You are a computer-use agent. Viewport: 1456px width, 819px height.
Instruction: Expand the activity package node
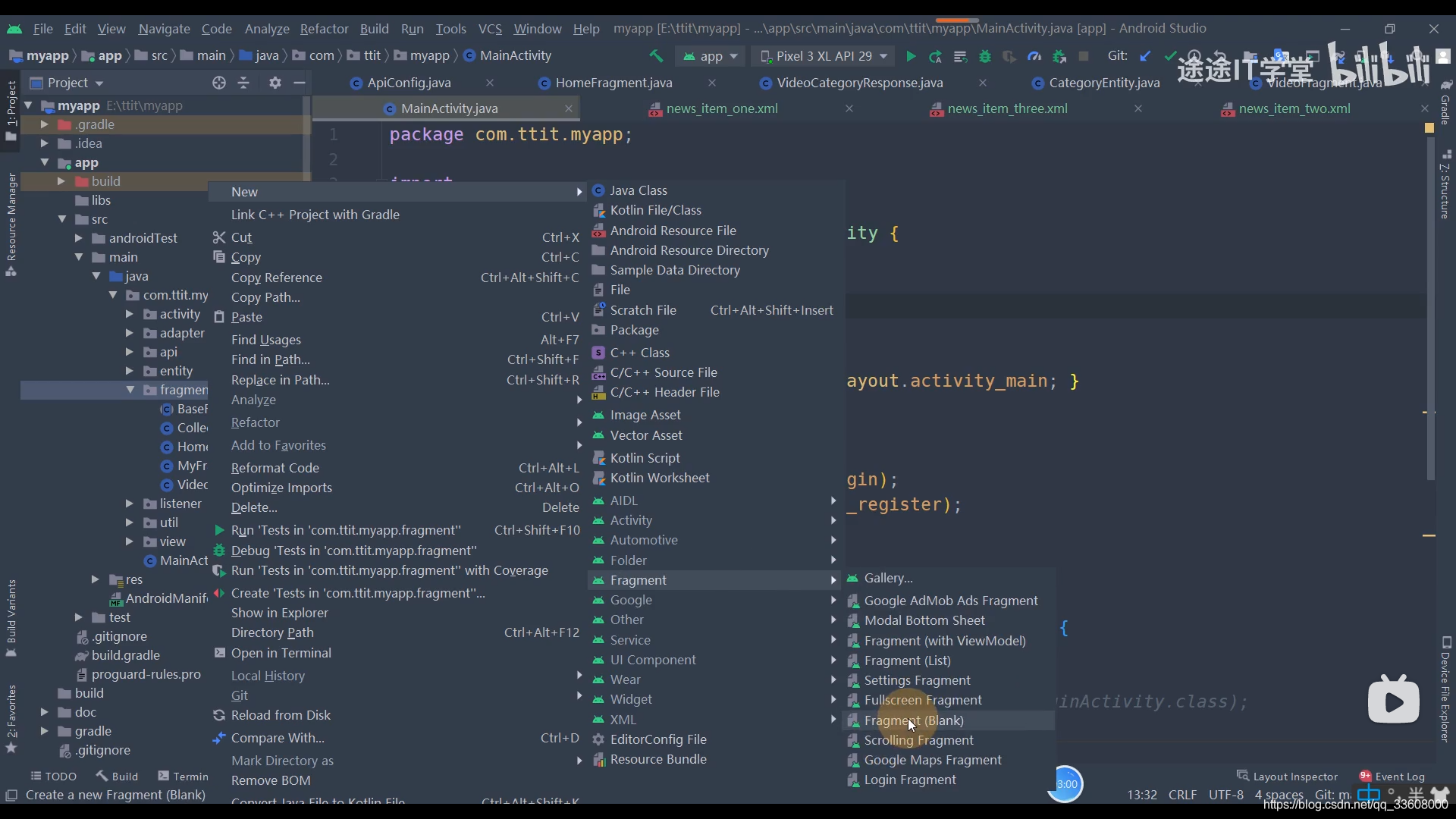coord(129,314)
